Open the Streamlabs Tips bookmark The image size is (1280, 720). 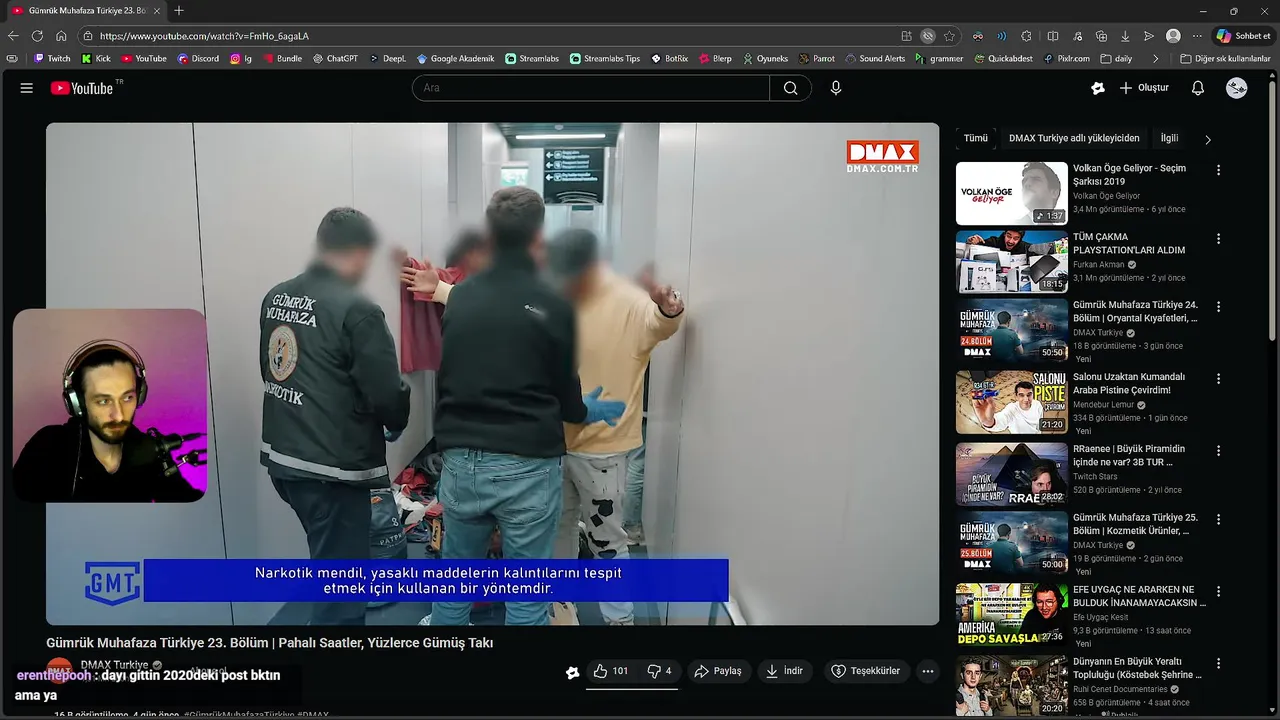point(604,59)
